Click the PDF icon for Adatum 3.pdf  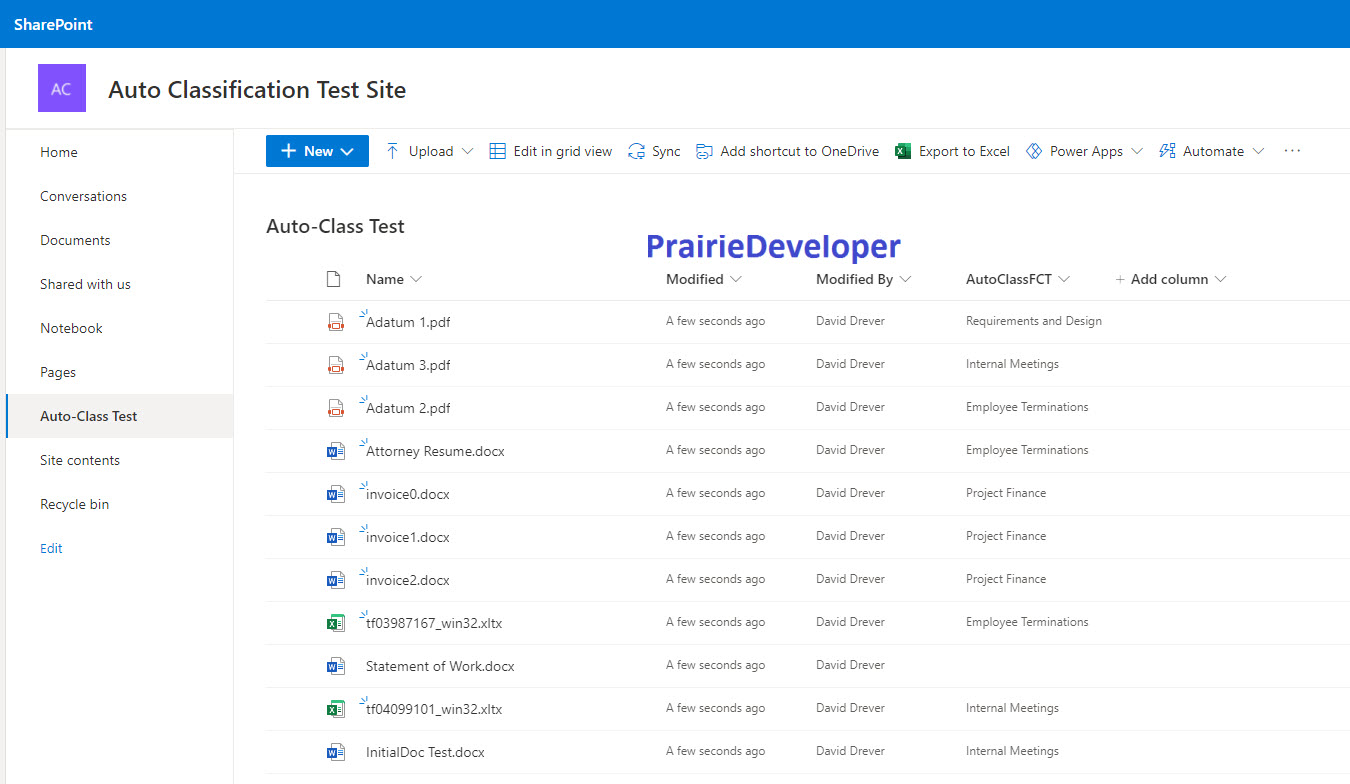(336, 365)
